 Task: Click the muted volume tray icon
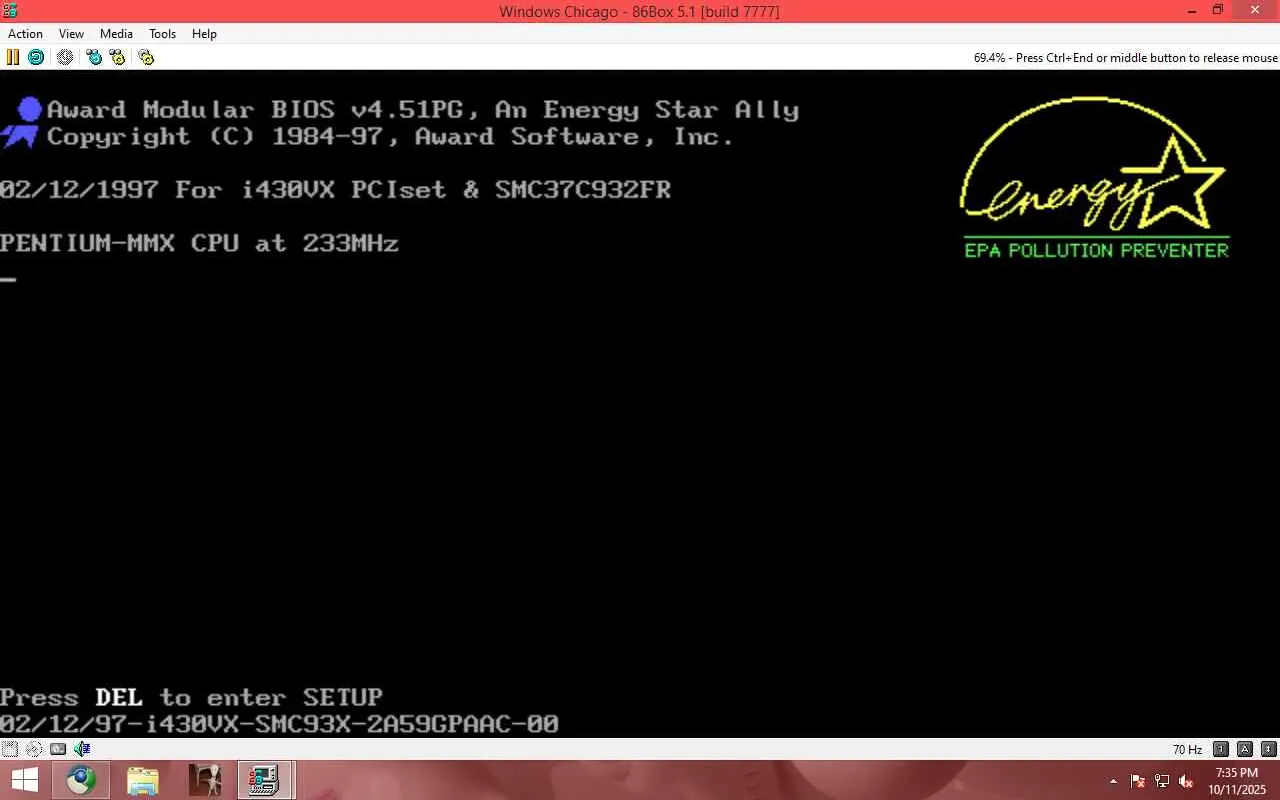point(1186,781)
